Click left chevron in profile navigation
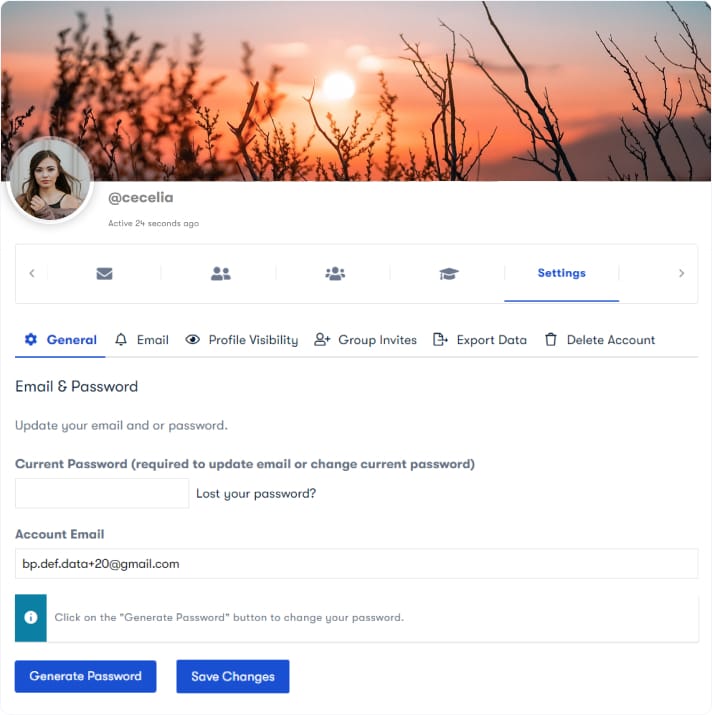 (32, 273)
